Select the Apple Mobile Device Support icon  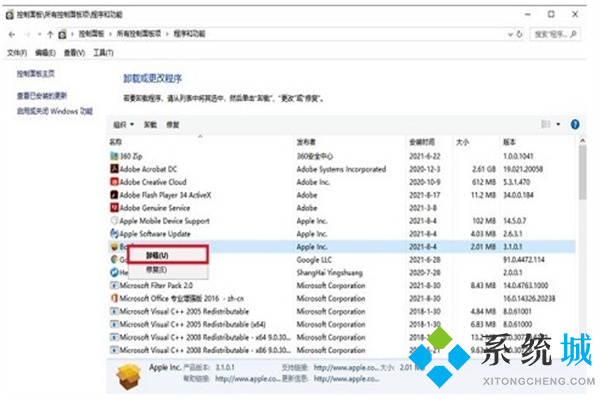[114, 221]
